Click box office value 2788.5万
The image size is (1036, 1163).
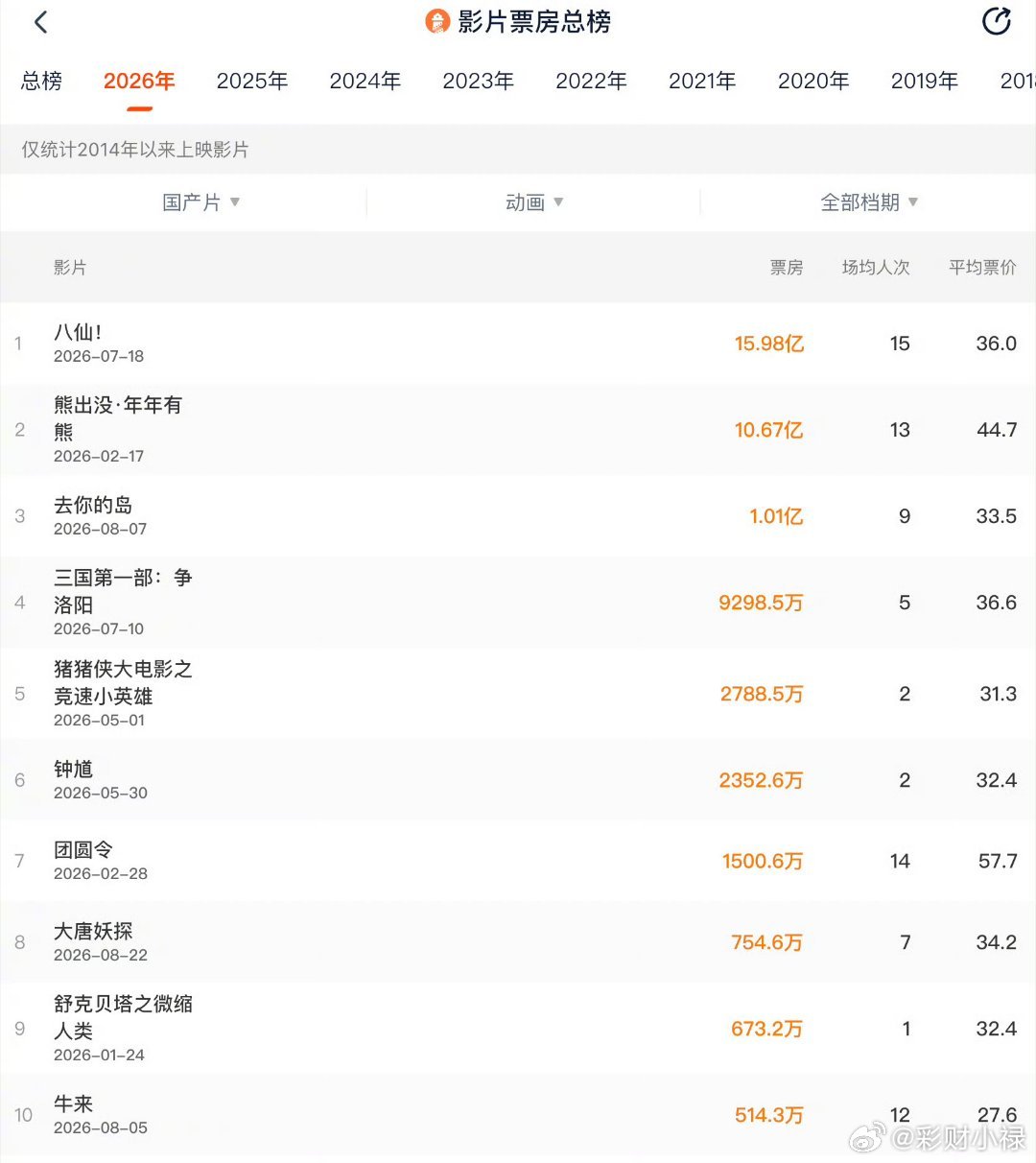pyautogui.click(x=762, y=694)
